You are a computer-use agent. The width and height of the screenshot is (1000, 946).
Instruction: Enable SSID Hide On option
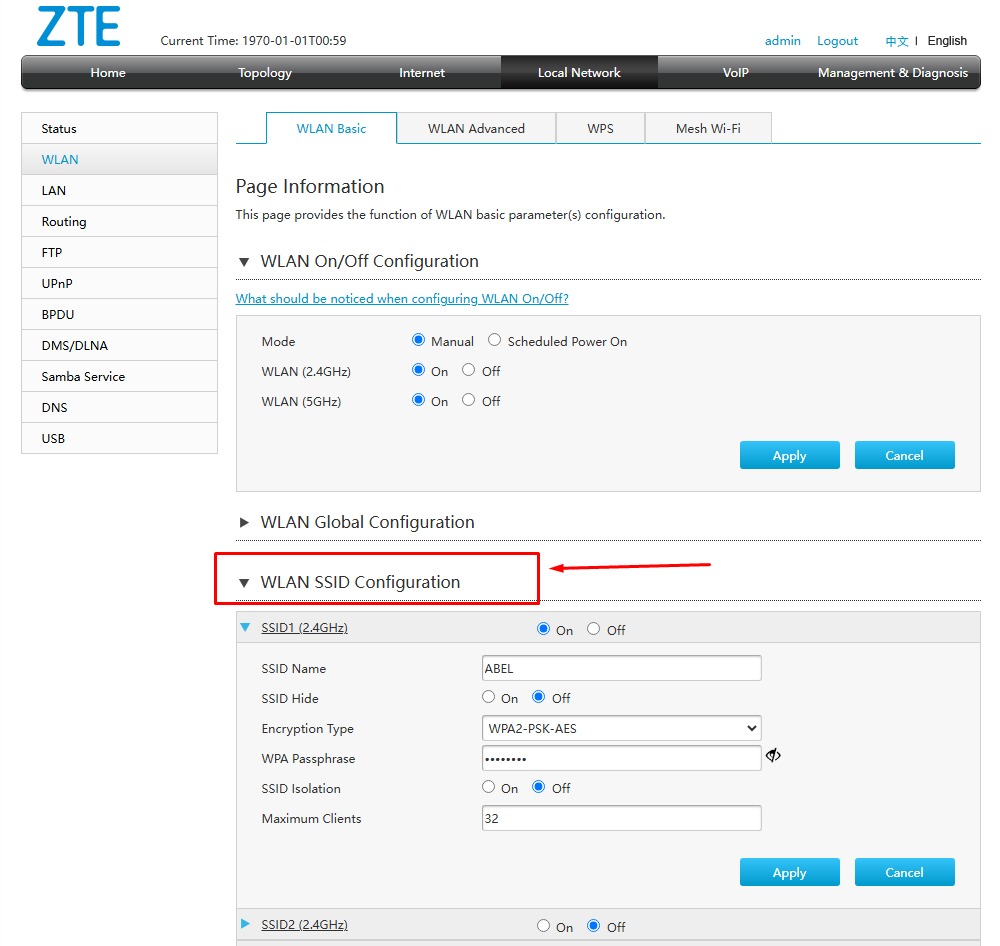pyautogui.click(x=489, y=697)
